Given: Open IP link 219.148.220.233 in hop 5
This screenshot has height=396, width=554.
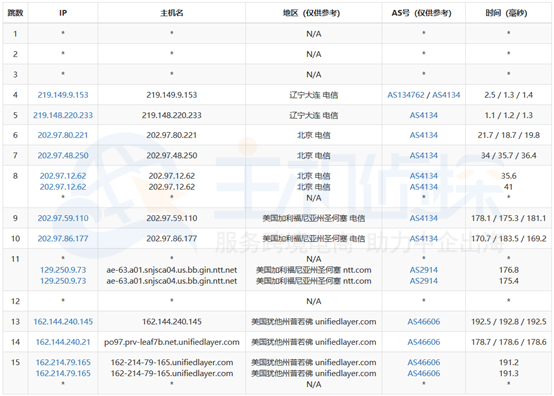Looking at the screenshot, I should coord(63,115).
